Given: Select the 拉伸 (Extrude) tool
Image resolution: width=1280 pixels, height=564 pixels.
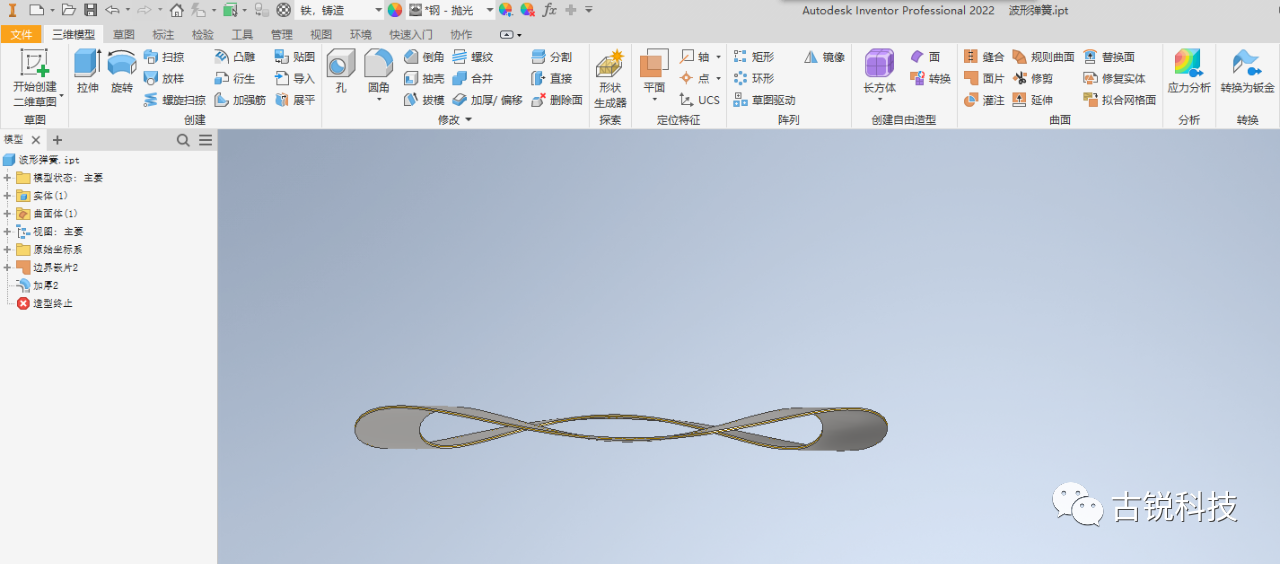Looking at the screenshot, I should coord(88,72).
